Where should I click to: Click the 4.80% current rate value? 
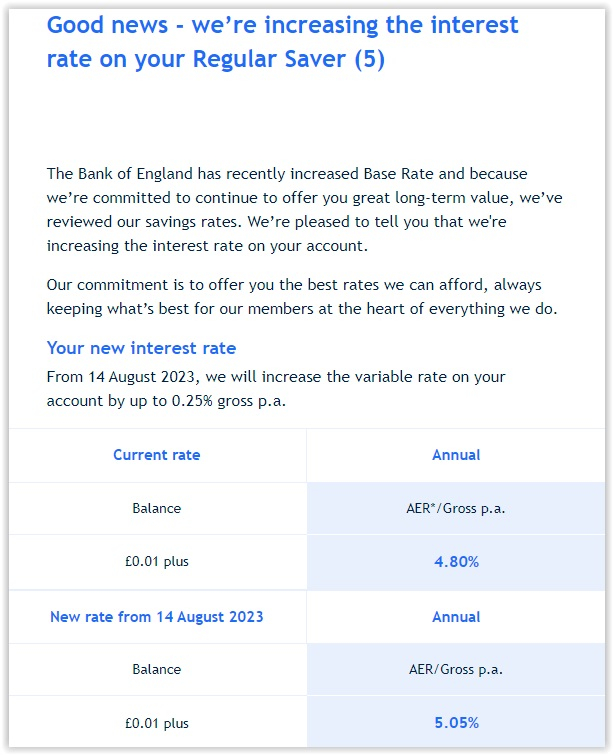pos(456,561)
